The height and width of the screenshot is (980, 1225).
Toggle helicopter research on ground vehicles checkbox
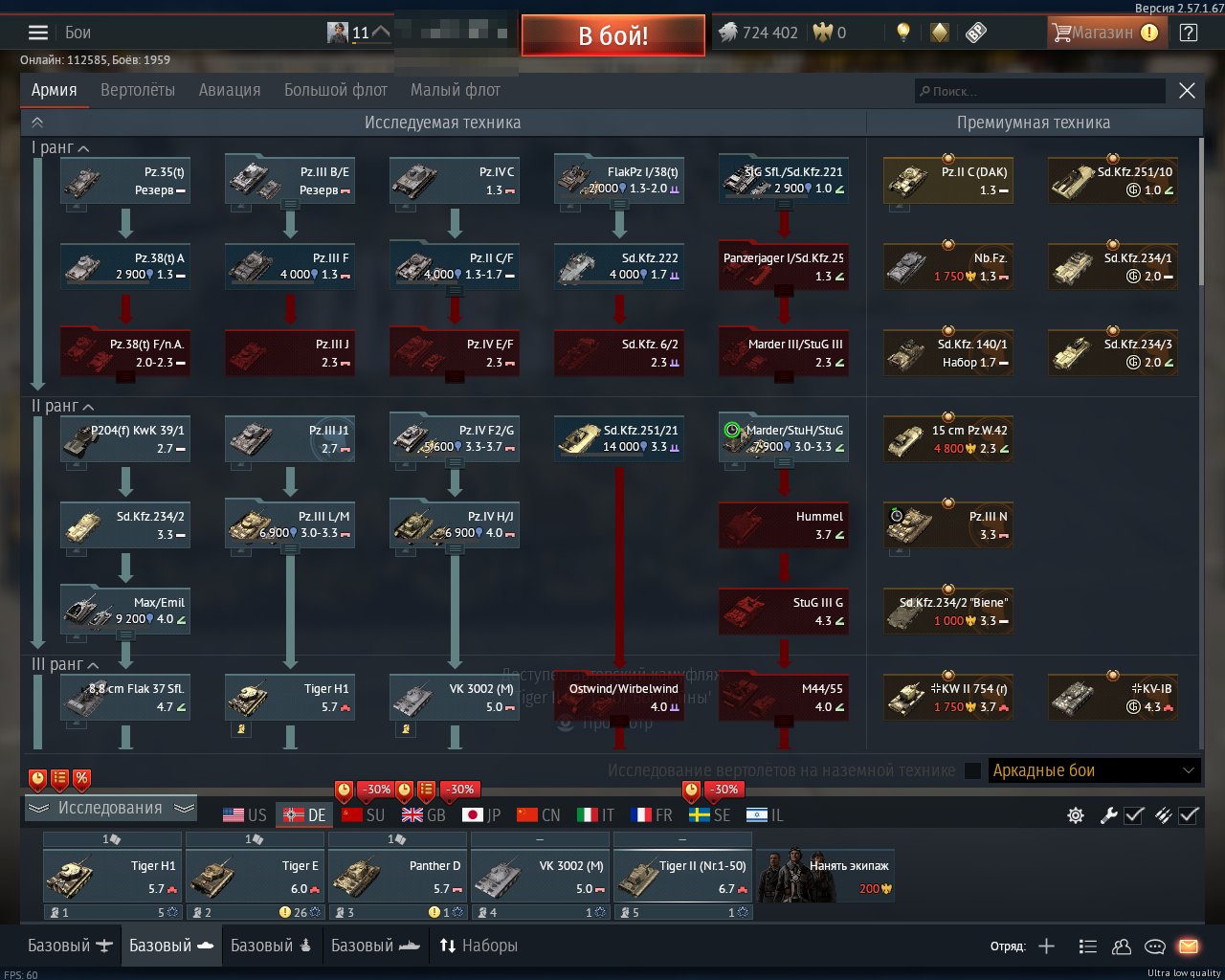[972, 770]
